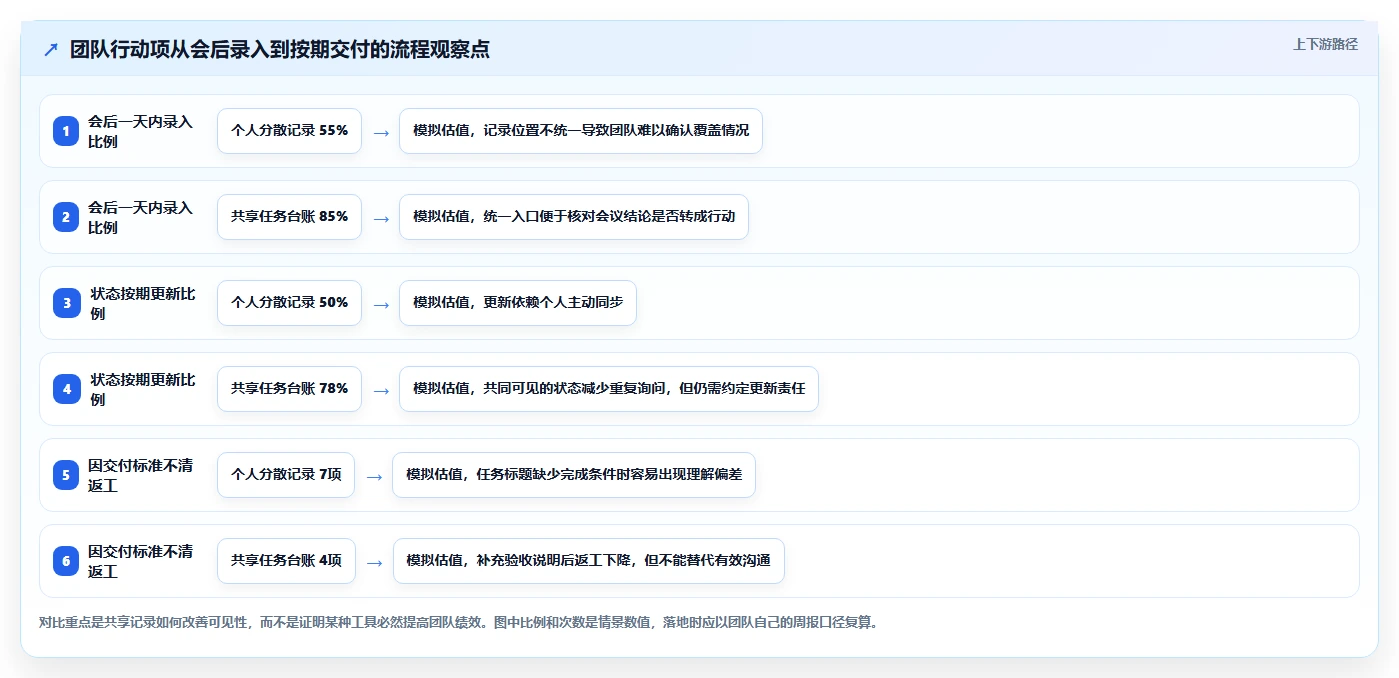Click the 上下游路径 label in header
The height and width of the screenshot is (678, 1399).
click(1325, 44)
